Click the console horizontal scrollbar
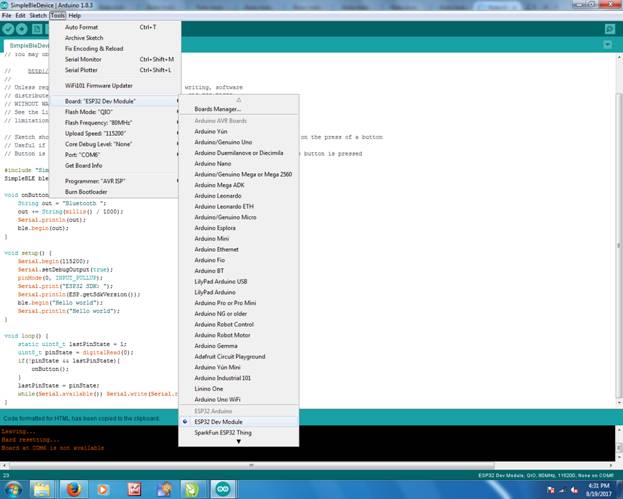 252,465
